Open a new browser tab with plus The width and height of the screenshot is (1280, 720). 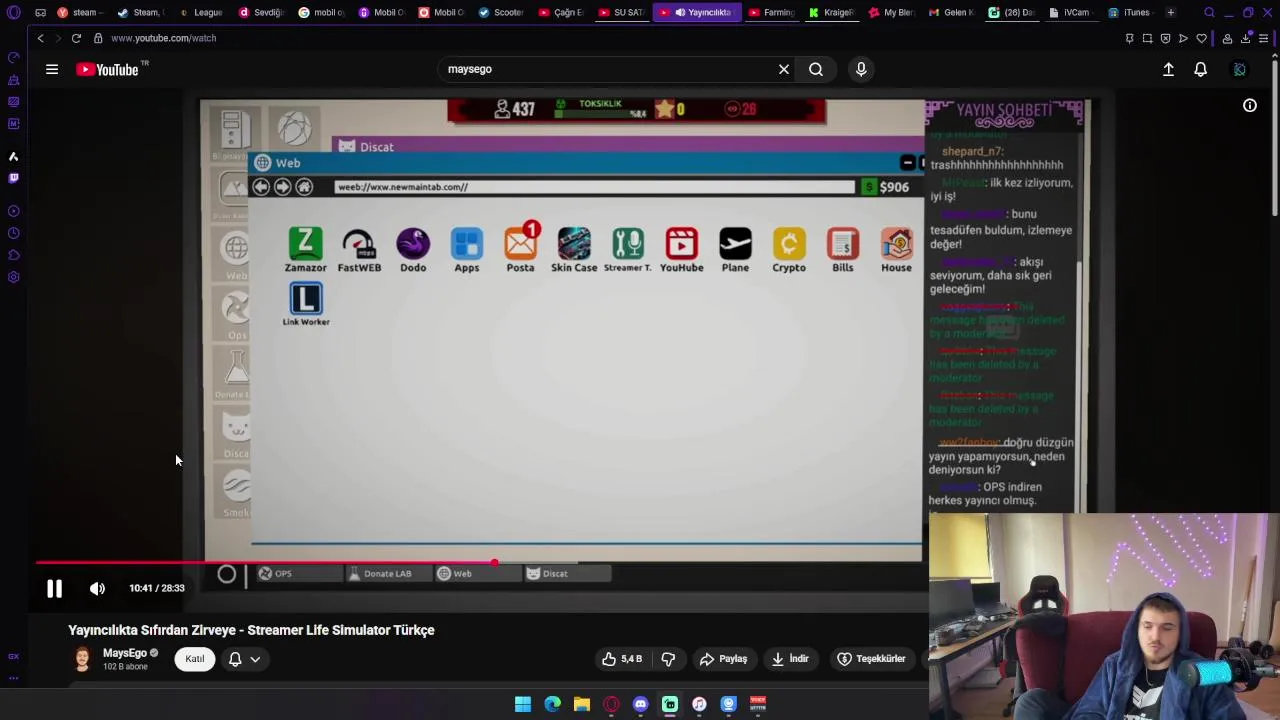coord(1170,13)
